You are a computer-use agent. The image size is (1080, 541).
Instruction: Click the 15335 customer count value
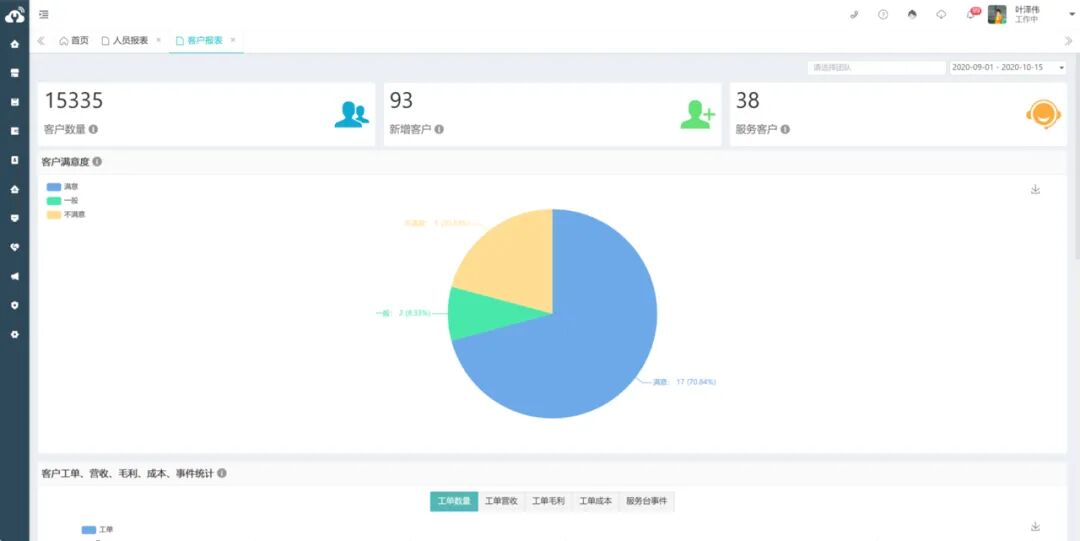pyautogui.click(x=74, y=101)
